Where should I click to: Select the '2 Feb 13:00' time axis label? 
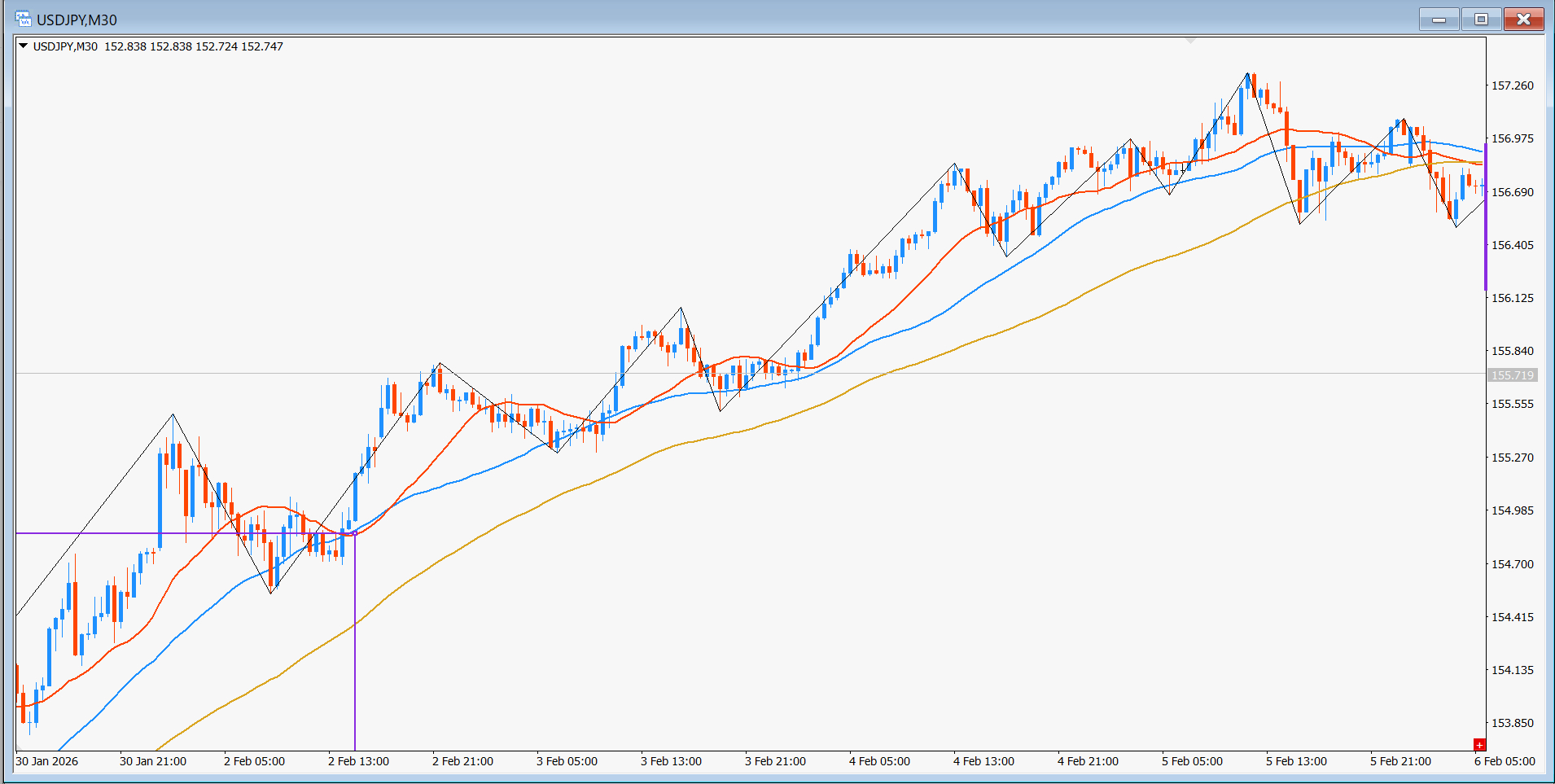[358, 761]
